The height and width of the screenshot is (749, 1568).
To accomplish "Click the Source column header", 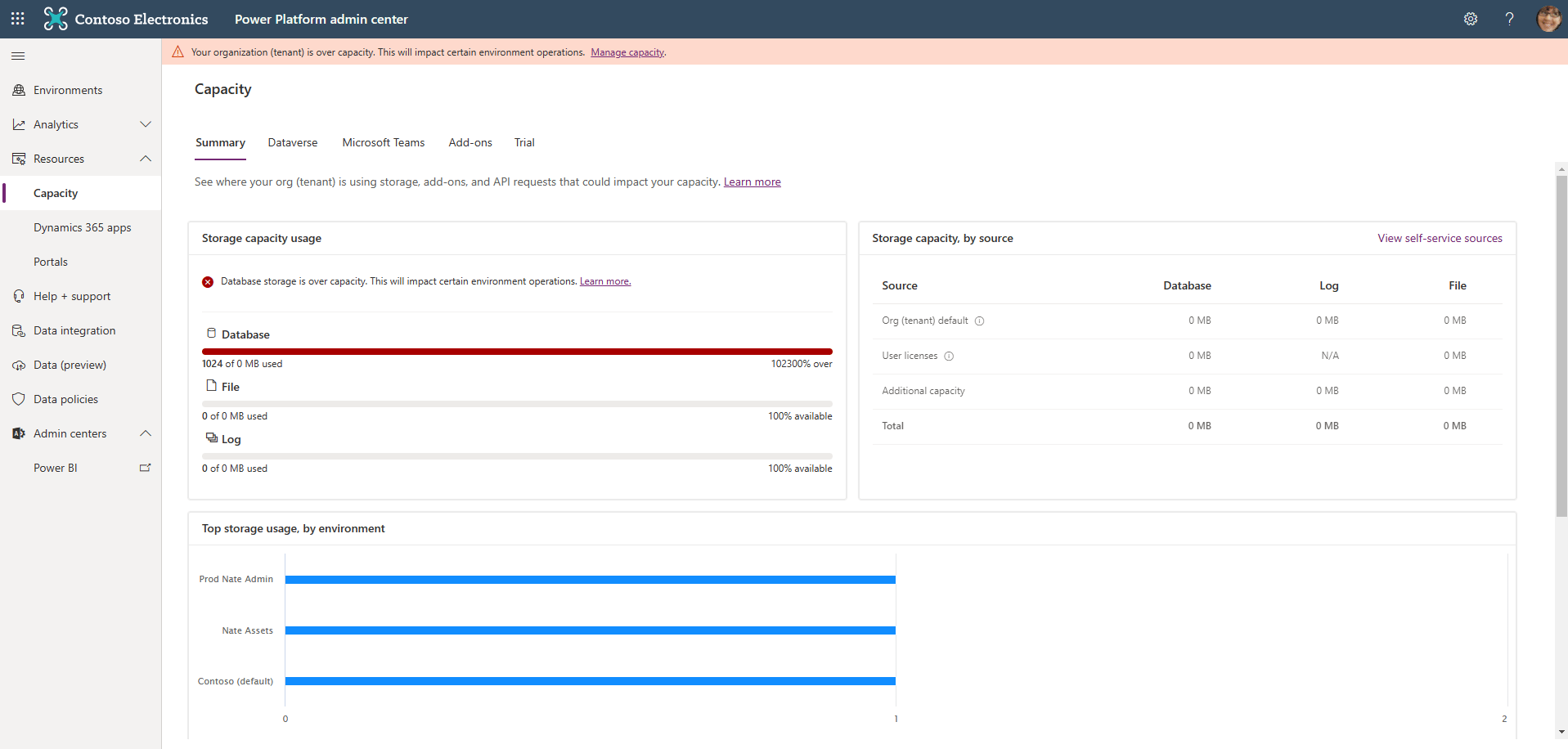I will 900,285.
